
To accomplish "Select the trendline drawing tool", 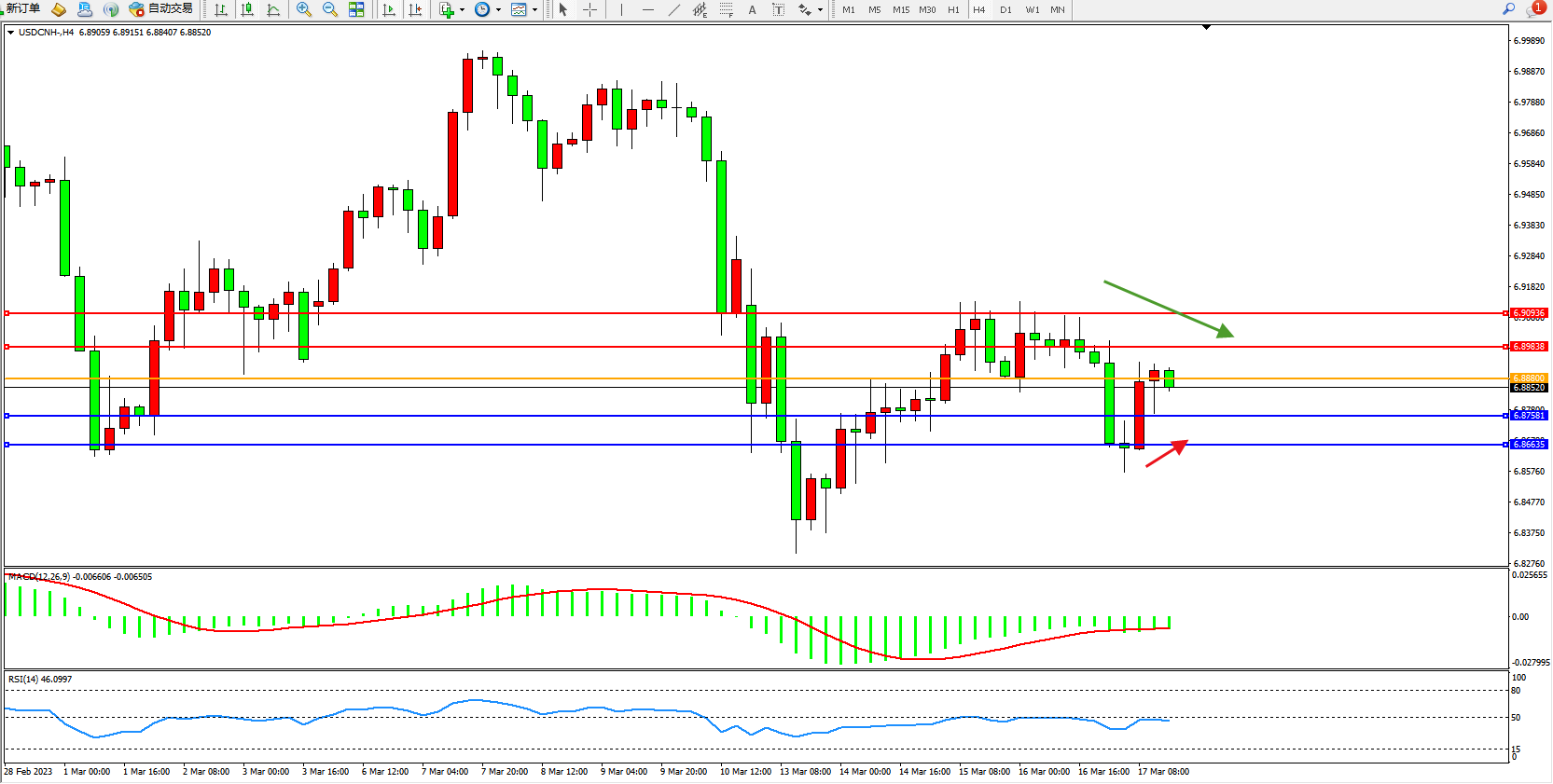I will coord(674,9).
